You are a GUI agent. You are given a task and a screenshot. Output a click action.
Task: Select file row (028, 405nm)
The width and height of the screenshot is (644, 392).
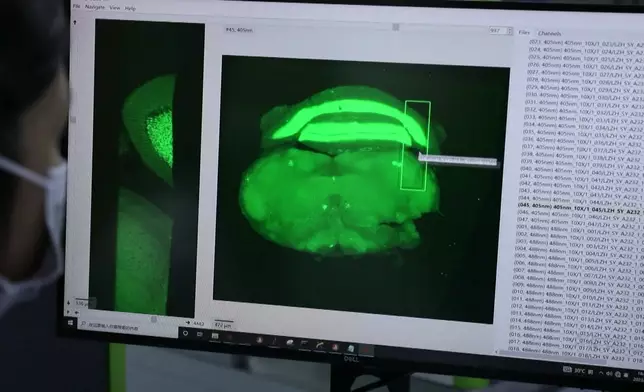tap(585, 81)
